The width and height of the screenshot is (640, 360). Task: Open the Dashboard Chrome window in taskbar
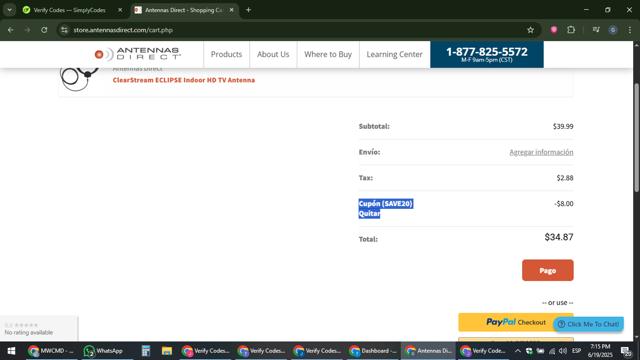(x=373, y=351)
